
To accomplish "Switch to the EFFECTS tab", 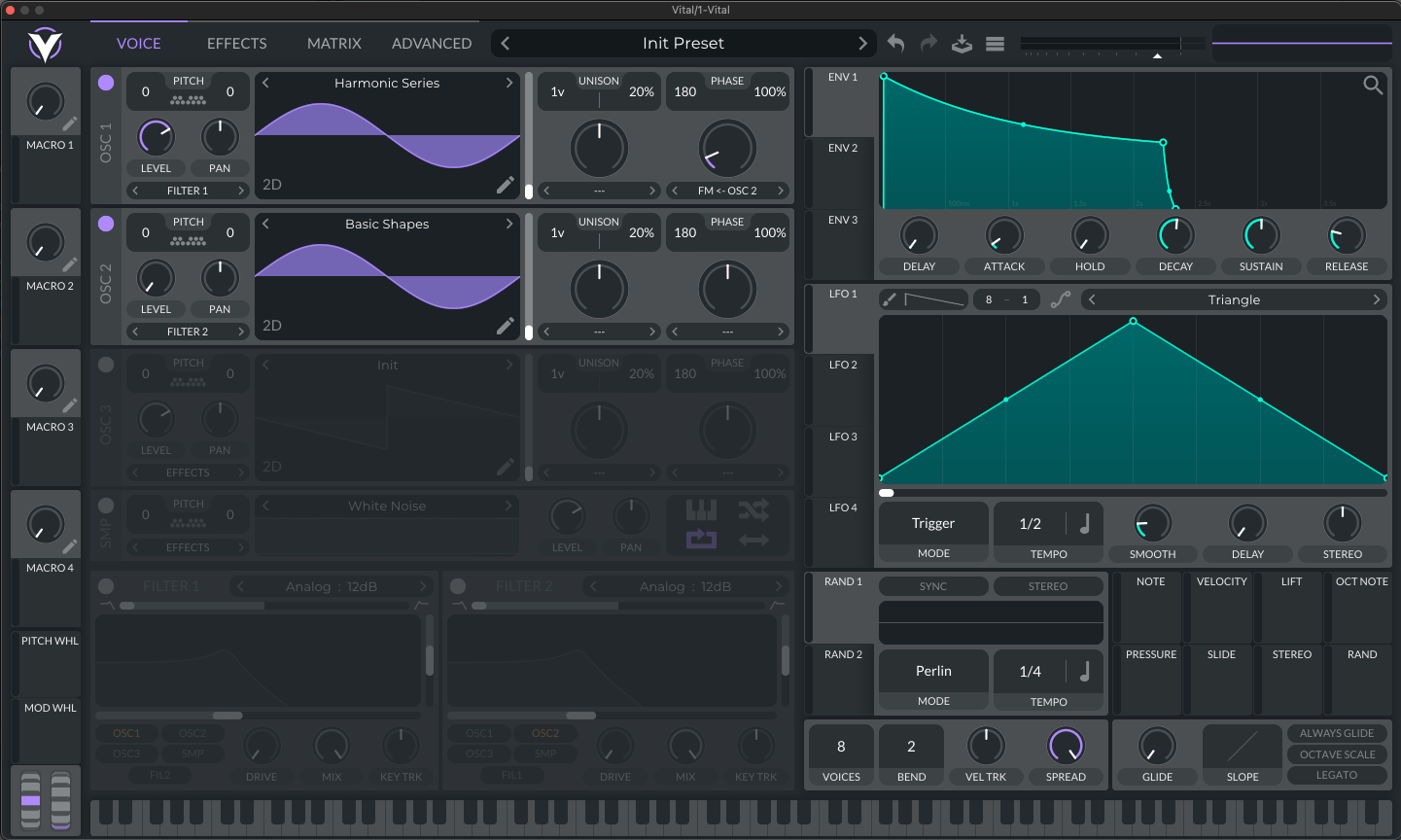I will pyautogui.click(x=236, y=44).
